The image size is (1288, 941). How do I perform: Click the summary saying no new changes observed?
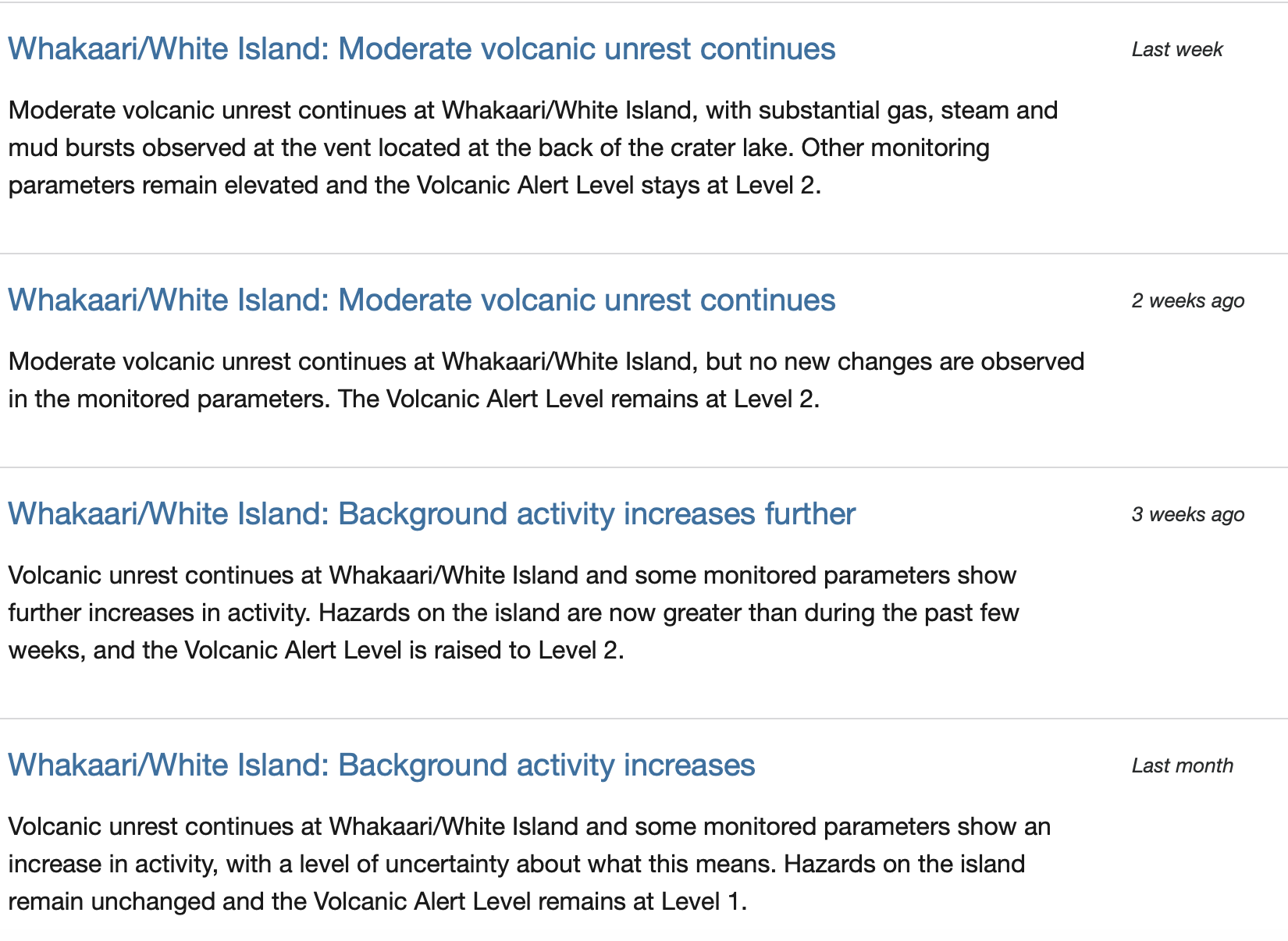546,381
